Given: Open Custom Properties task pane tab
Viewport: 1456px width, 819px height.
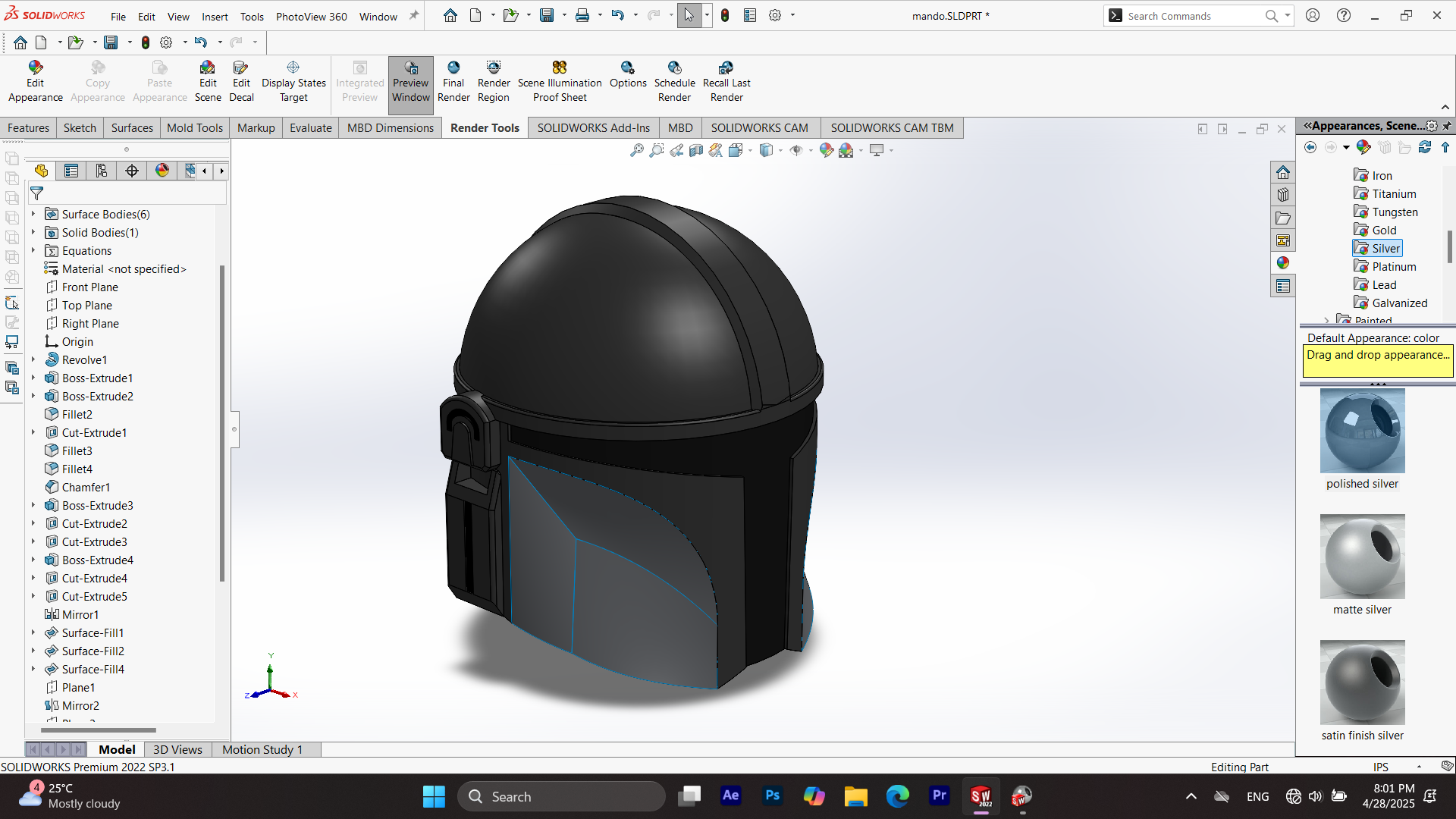Looking at the screenshot, I should tap(1283, 286).
